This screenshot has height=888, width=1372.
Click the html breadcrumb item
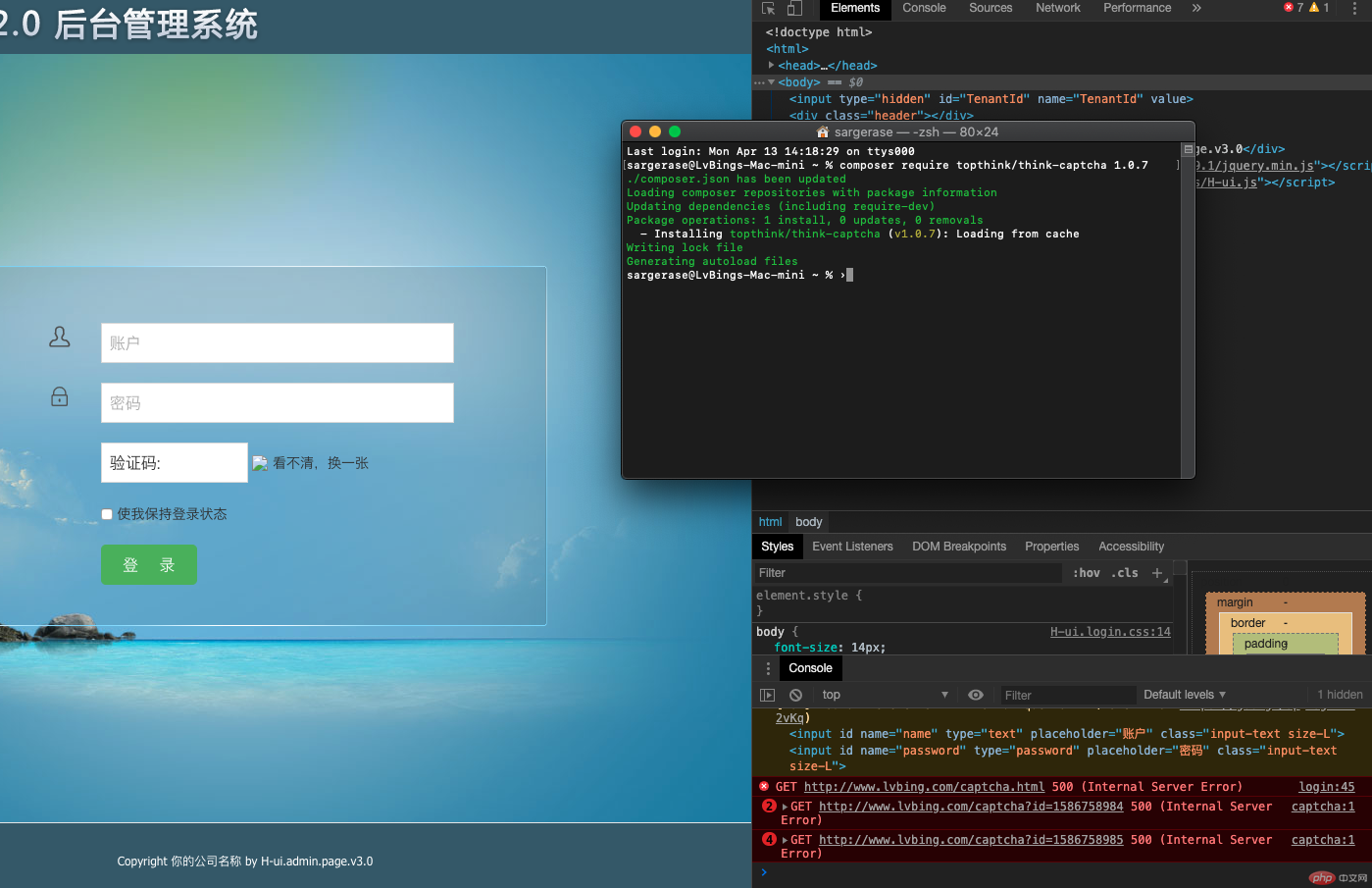coord(770,522)
